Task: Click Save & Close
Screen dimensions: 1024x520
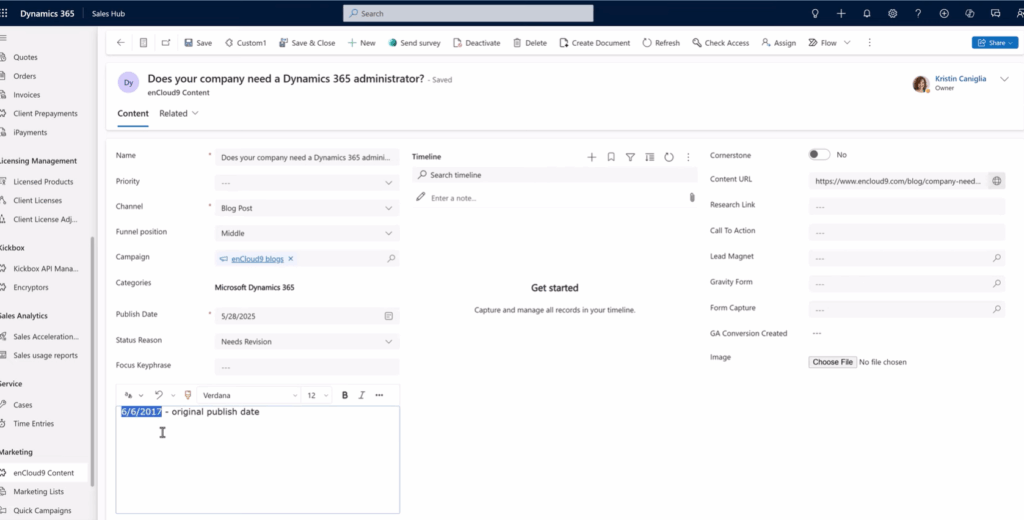Action: (x=307, y=42)
